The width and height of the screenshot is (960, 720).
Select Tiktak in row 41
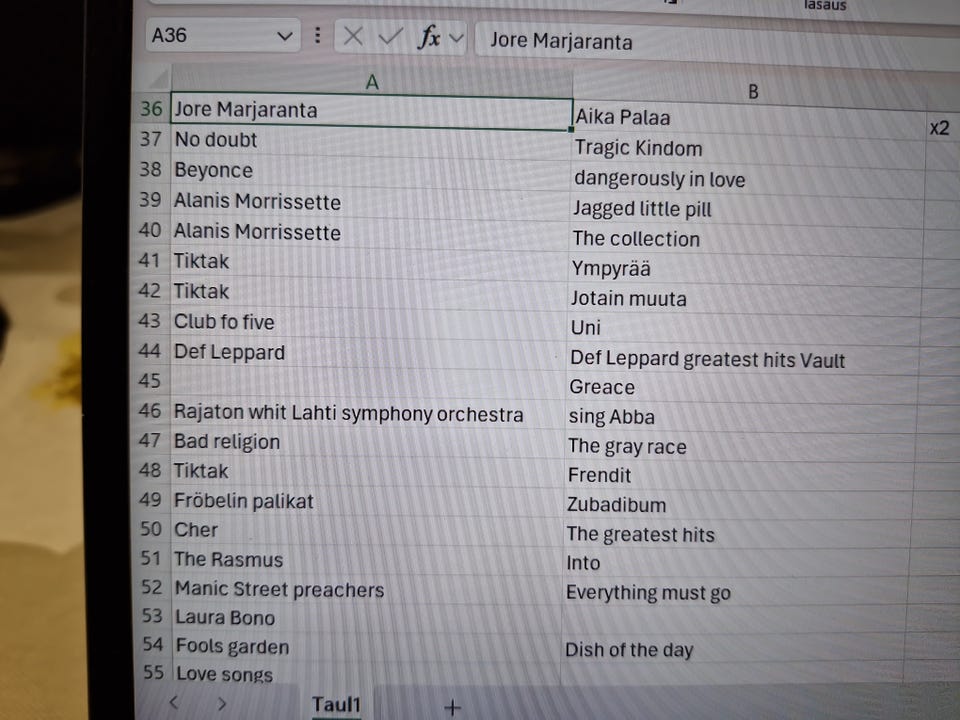[369, 263]
